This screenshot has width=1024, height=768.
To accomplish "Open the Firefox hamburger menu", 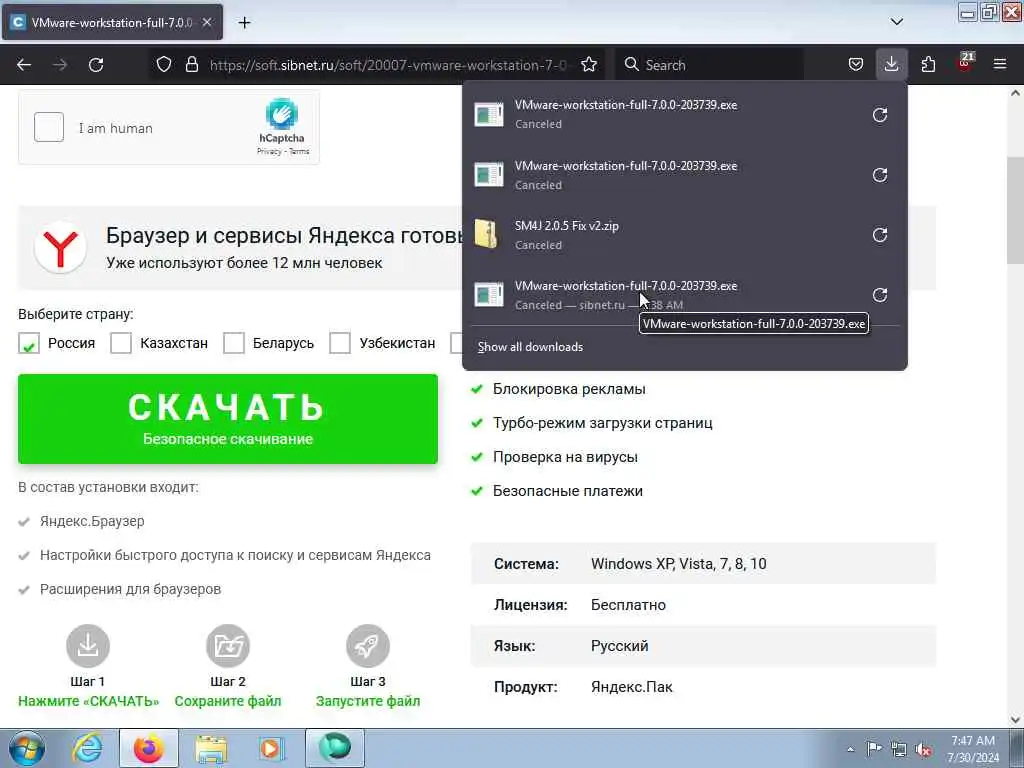I will (1000, 64).
